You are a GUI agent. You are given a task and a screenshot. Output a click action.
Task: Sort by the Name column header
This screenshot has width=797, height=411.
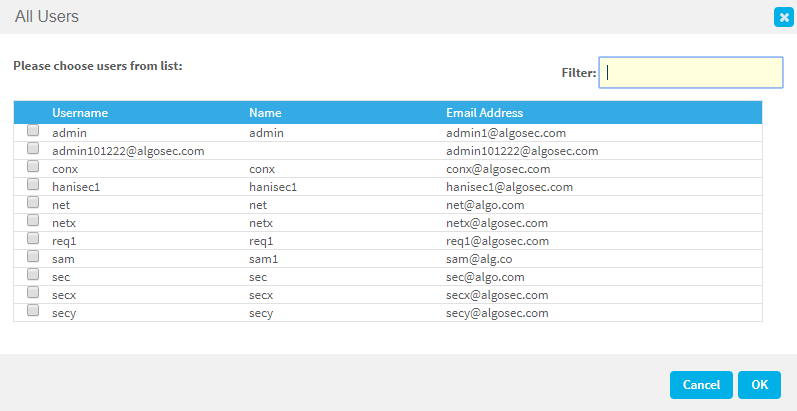tap(265, 113)
